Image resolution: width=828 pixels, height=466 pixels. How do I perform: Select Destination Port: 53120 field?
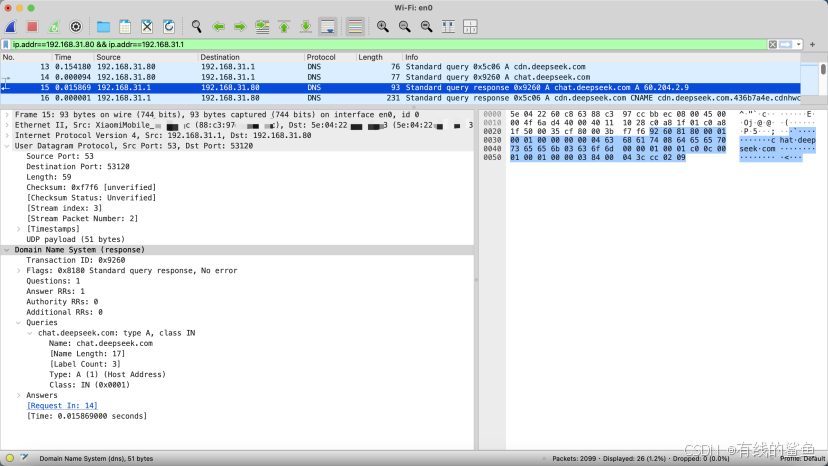(x=78, y=166)
